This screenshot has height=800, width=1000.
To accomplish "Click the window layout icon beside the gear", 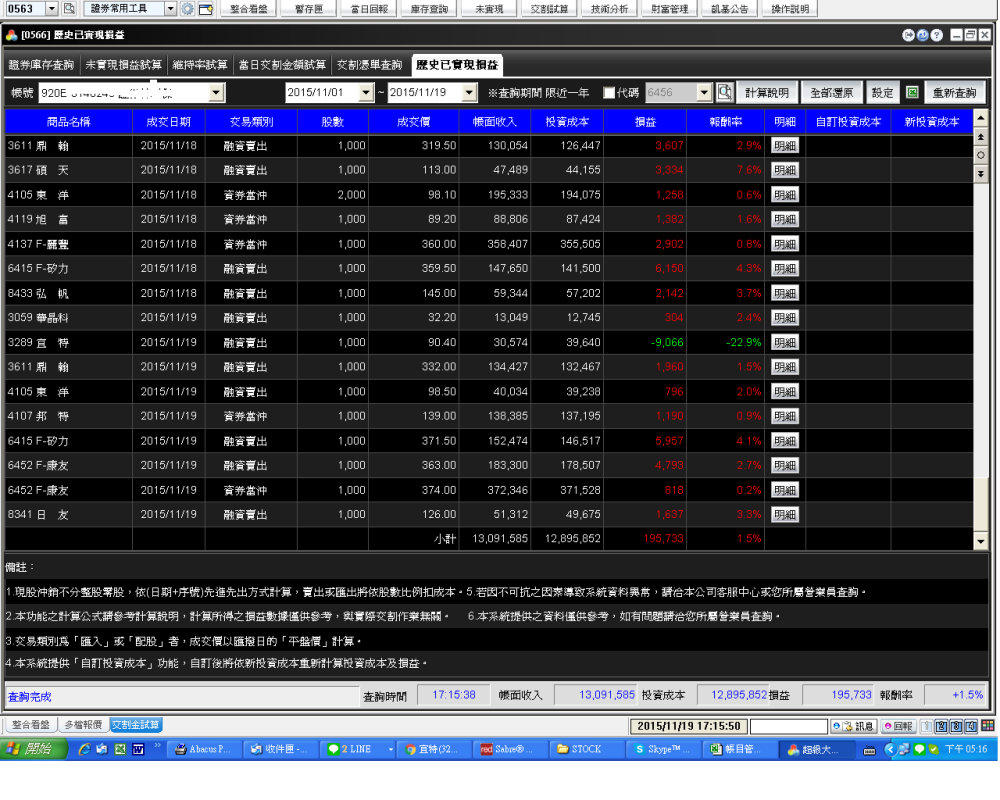I will coord(205,9).
